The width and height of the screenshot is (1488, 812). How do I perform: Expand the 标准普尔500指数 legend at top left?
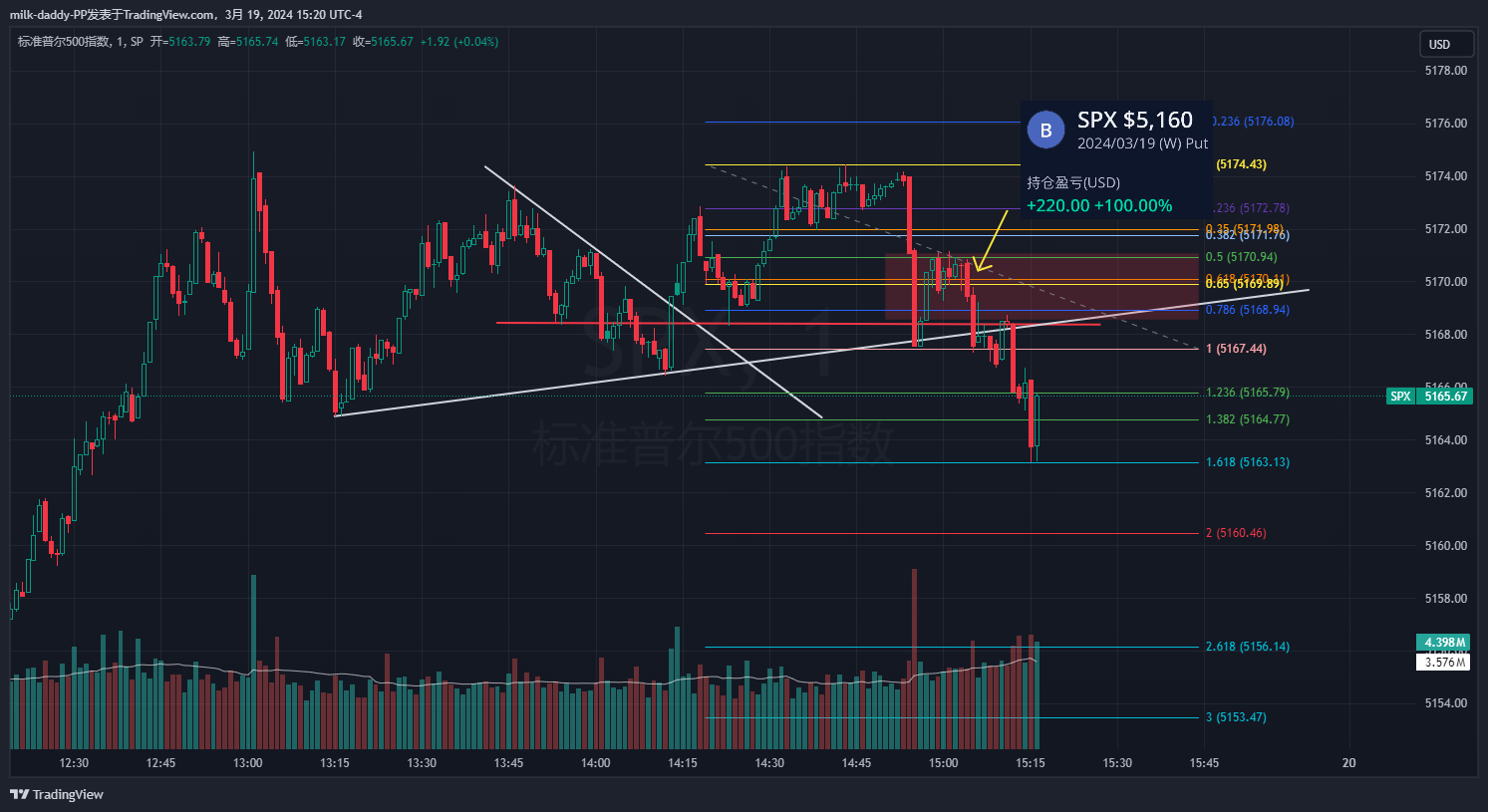[x=66, y=42]
